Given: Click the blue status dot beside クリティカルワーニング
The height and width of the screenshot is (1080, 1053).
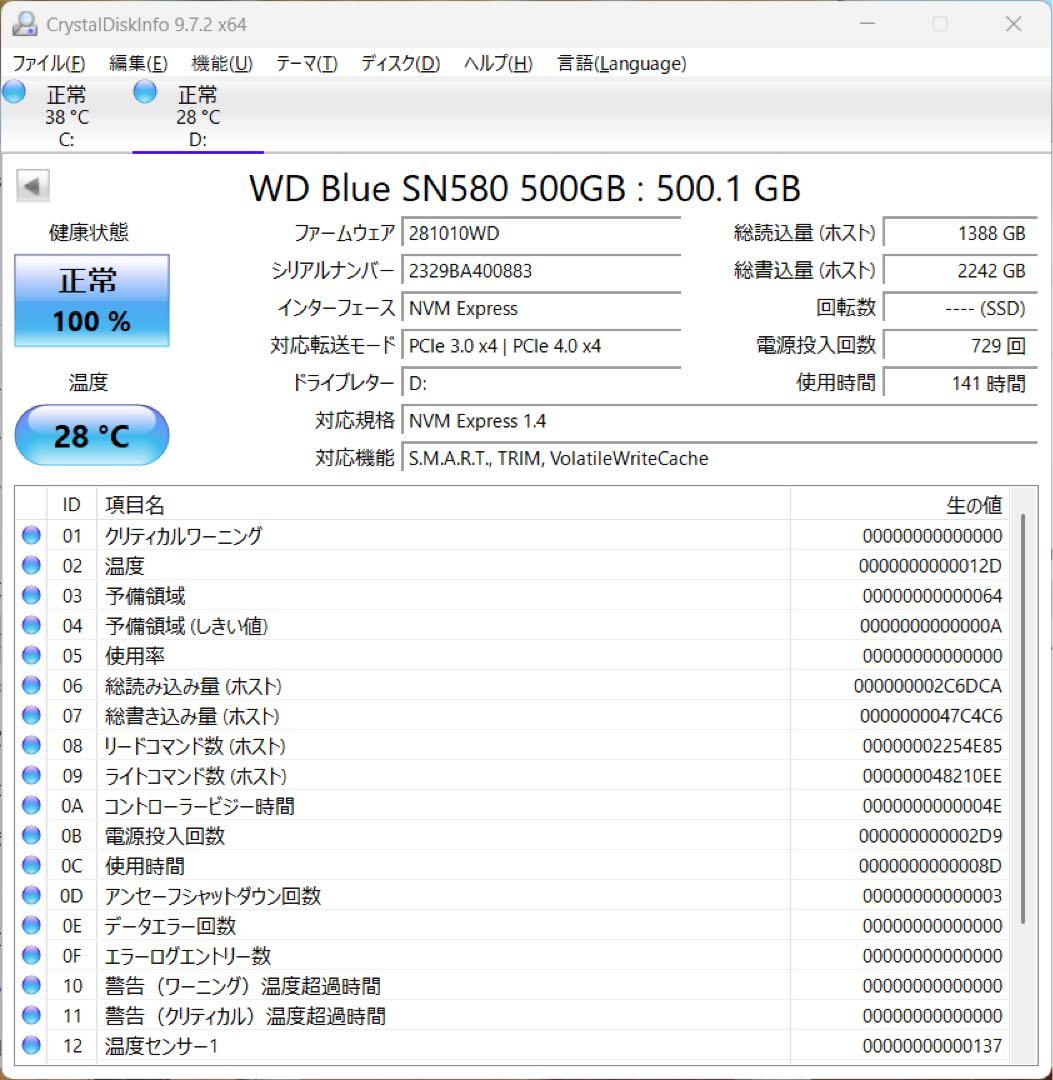Looking at the screenshot, I should pos(30,535).
